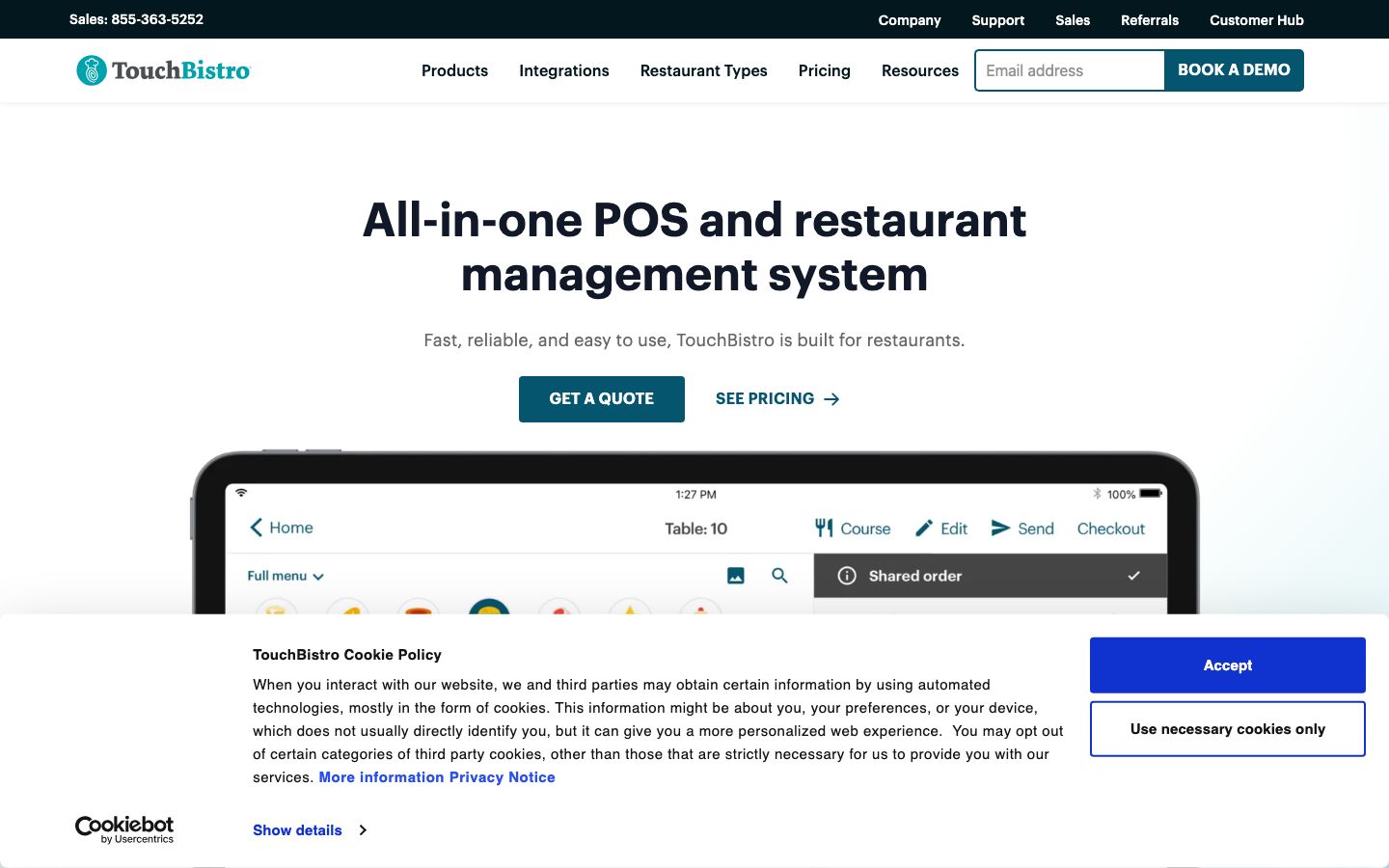1389x868 pixels.
Task: Open the Integrations menu
Action: coord(564,70)
